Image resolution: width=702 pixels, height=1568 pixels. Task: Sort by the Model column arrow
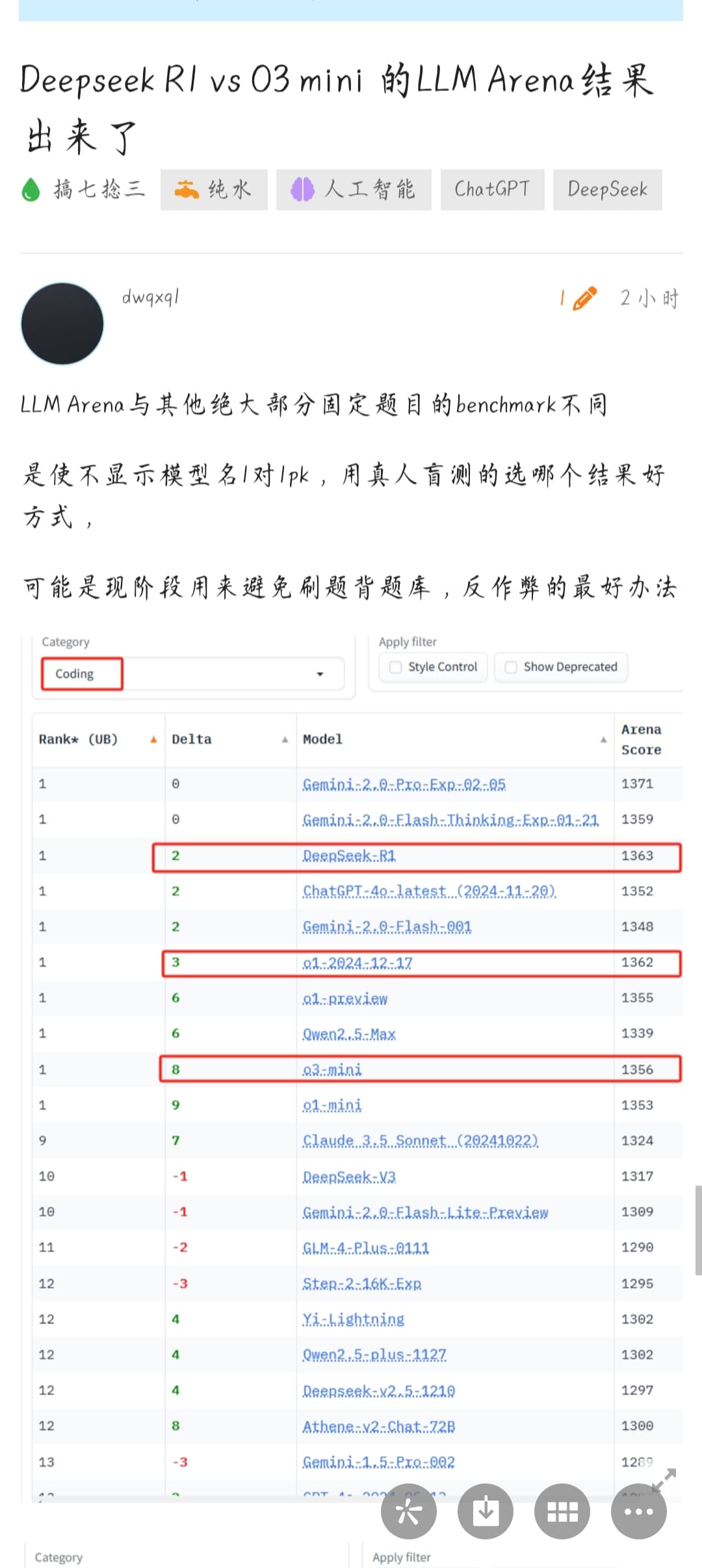point(603,740)
